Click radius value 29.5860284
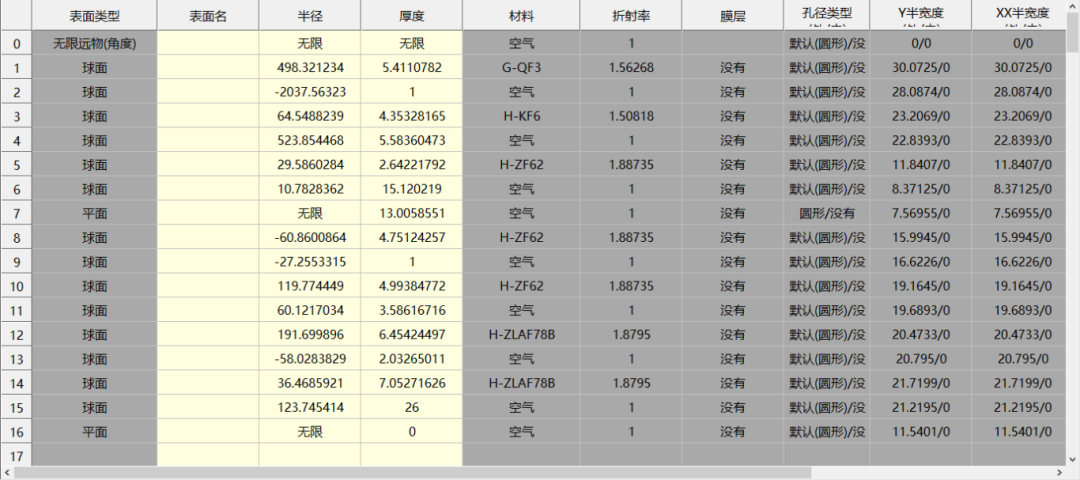Screen dimensions: 1080x480 [x=310, y=165]
